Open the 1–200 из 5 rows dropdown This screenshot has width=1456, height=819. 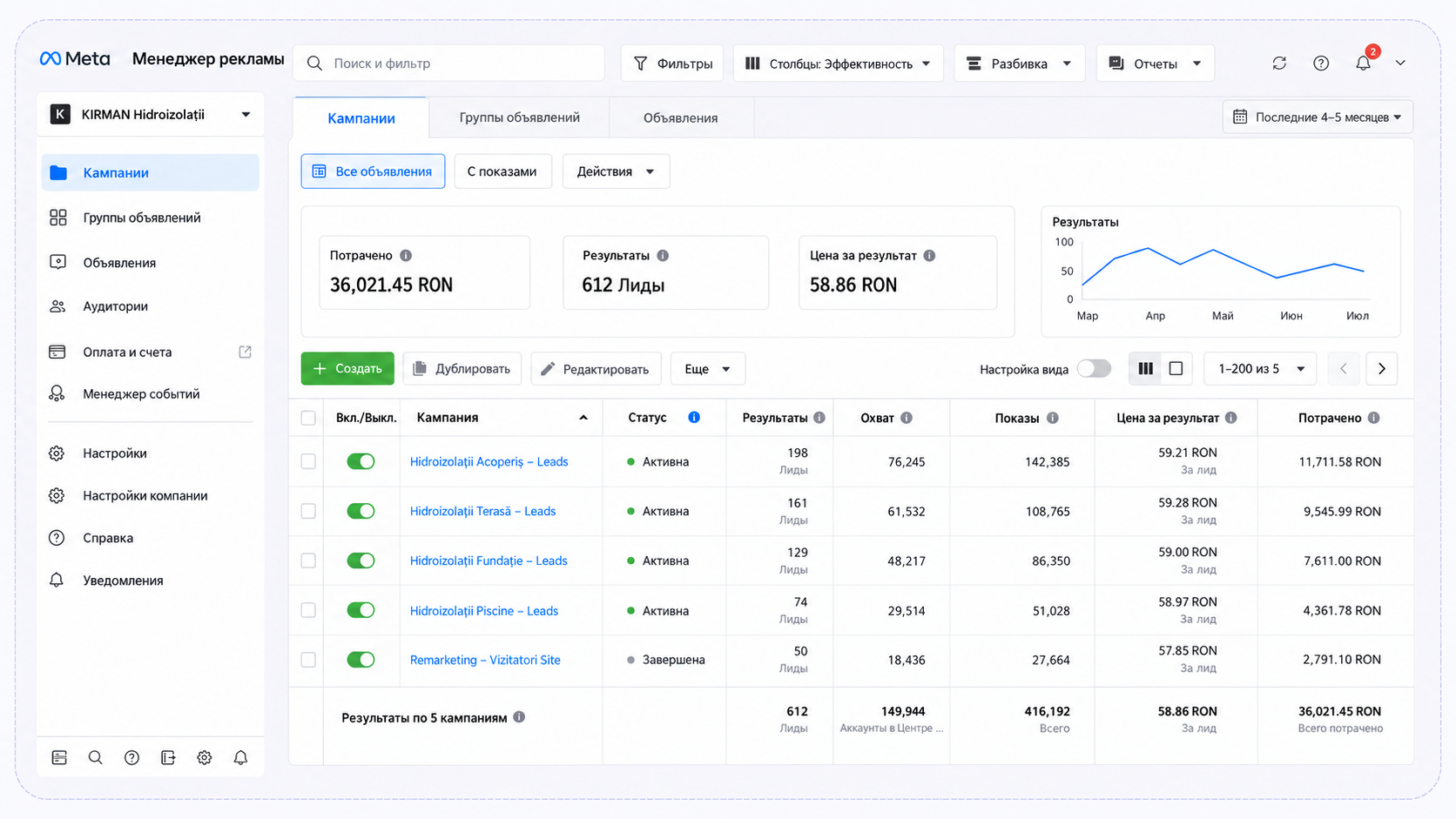1260,369
